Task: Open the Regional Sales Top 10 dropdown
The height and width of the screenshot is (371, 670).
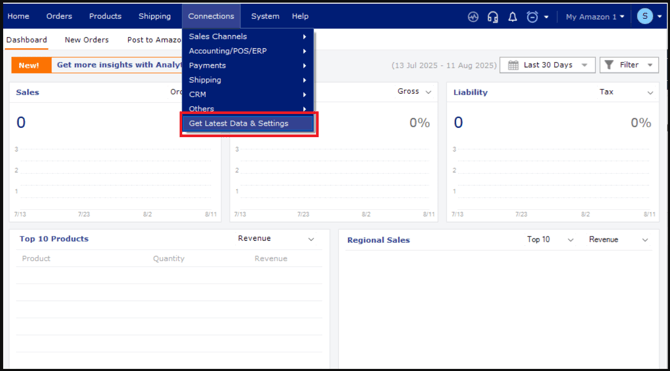Action: tap(550, 240)
